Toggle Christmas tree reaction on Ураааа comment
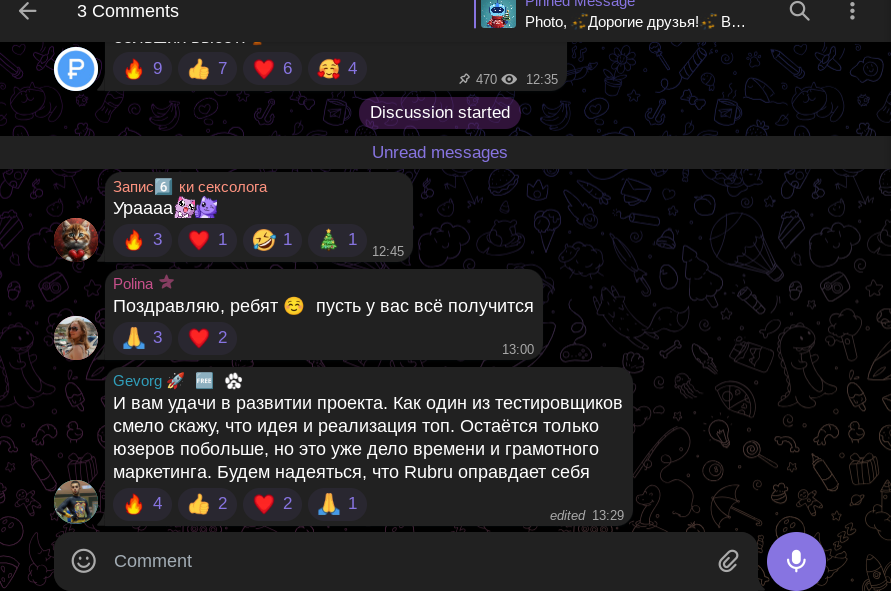The image size is (891, 591). coord(337,240)
